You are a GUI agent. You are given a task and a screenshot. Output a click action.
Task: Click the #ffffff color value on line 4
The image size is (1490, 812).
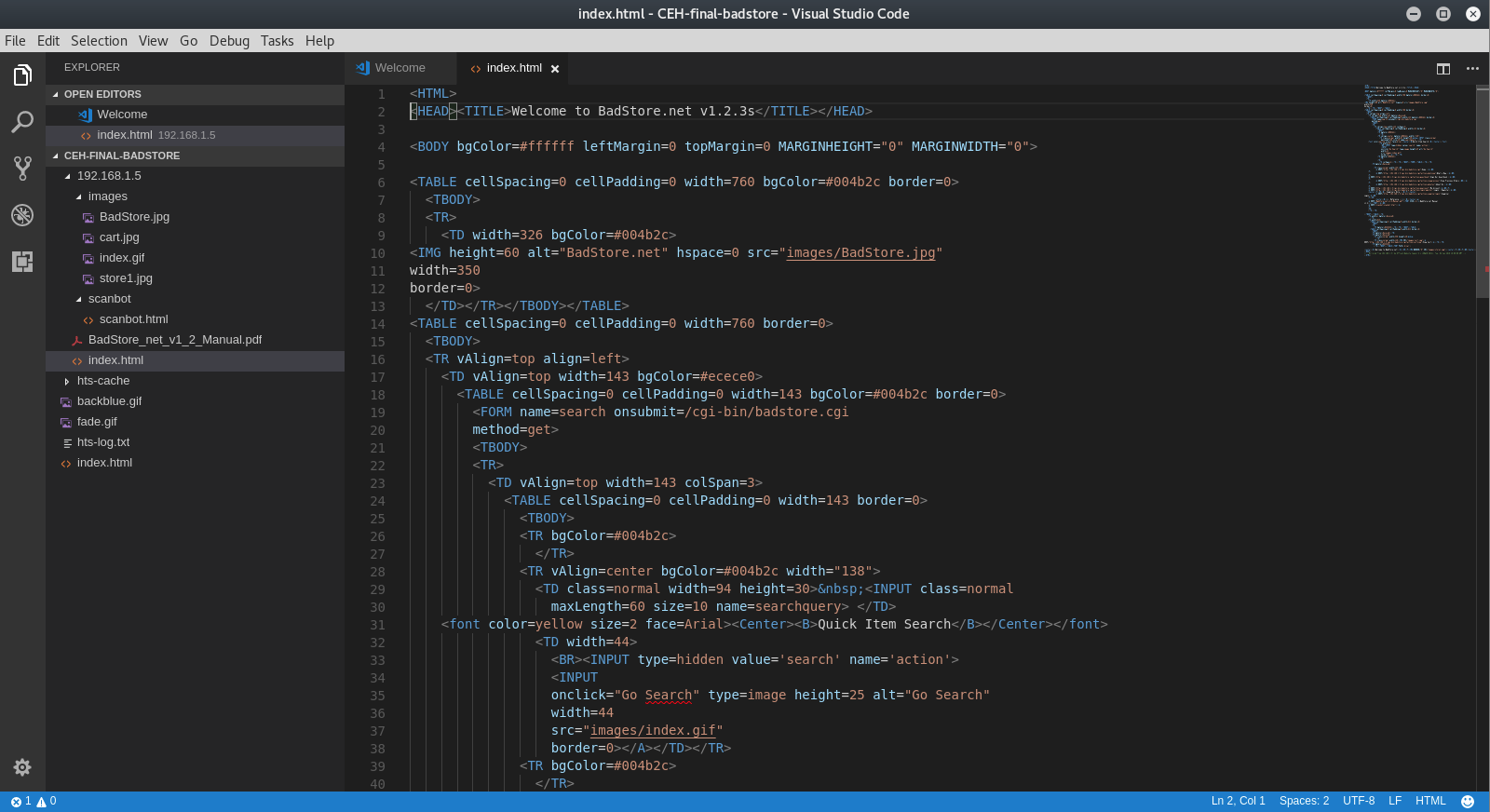(547, 147)
